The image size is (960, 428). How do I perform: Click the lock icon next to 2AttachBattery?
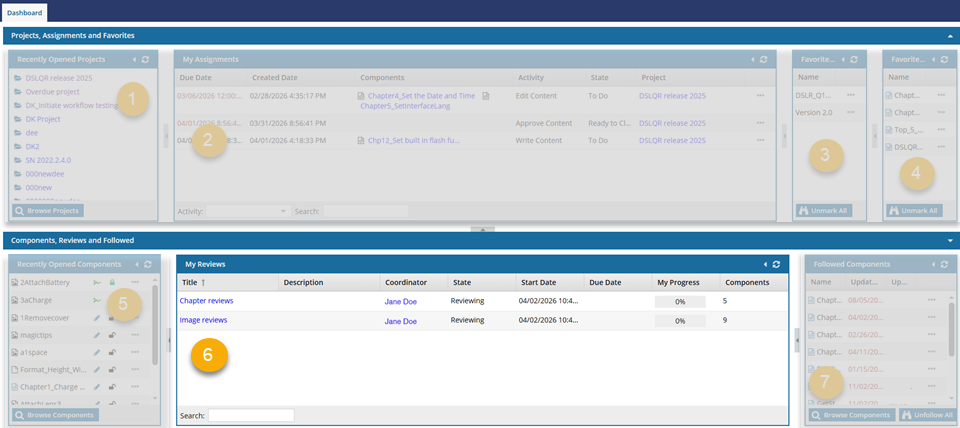pyautogui.click(x=112, y=284)
